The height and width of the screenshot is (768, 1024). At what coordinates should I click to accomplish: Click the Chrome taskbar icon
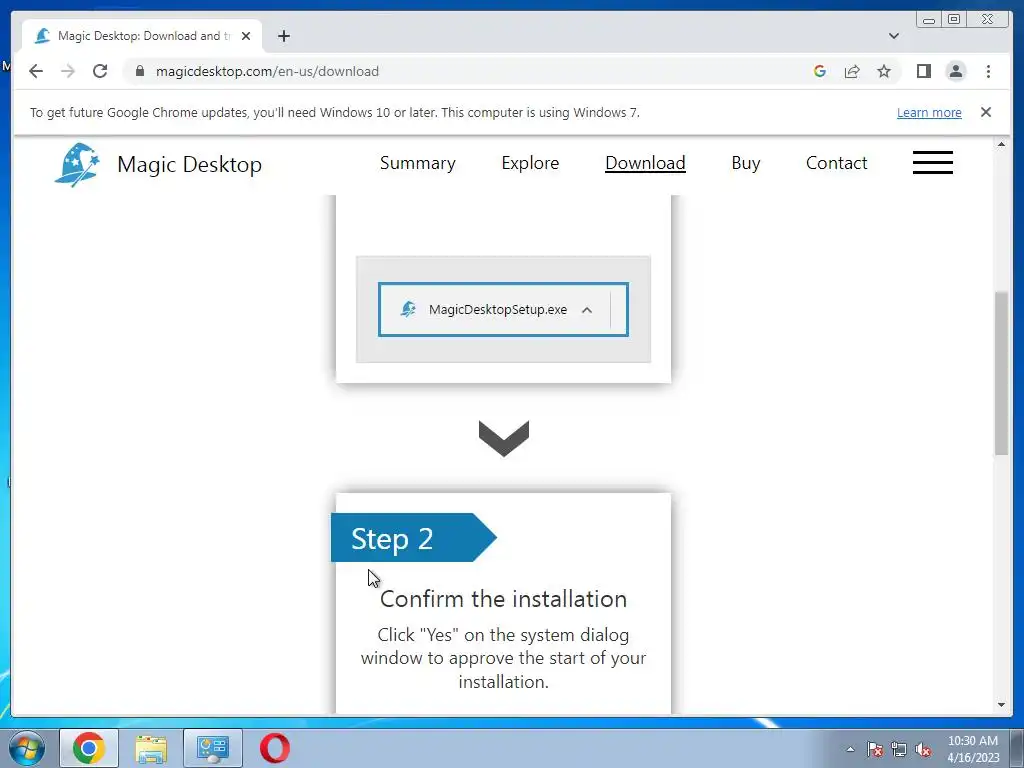[89, 748]
